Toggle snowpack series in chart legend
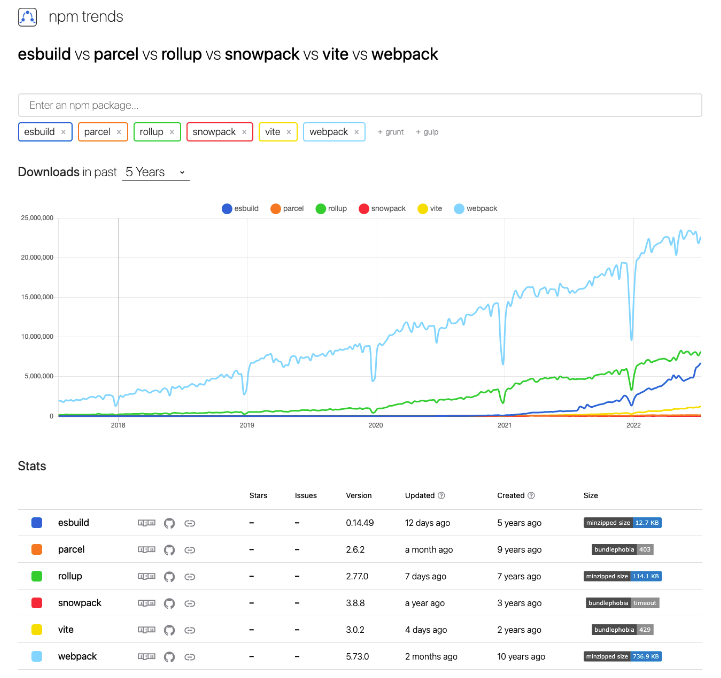The image size is (721, 678). pos(382,209)
